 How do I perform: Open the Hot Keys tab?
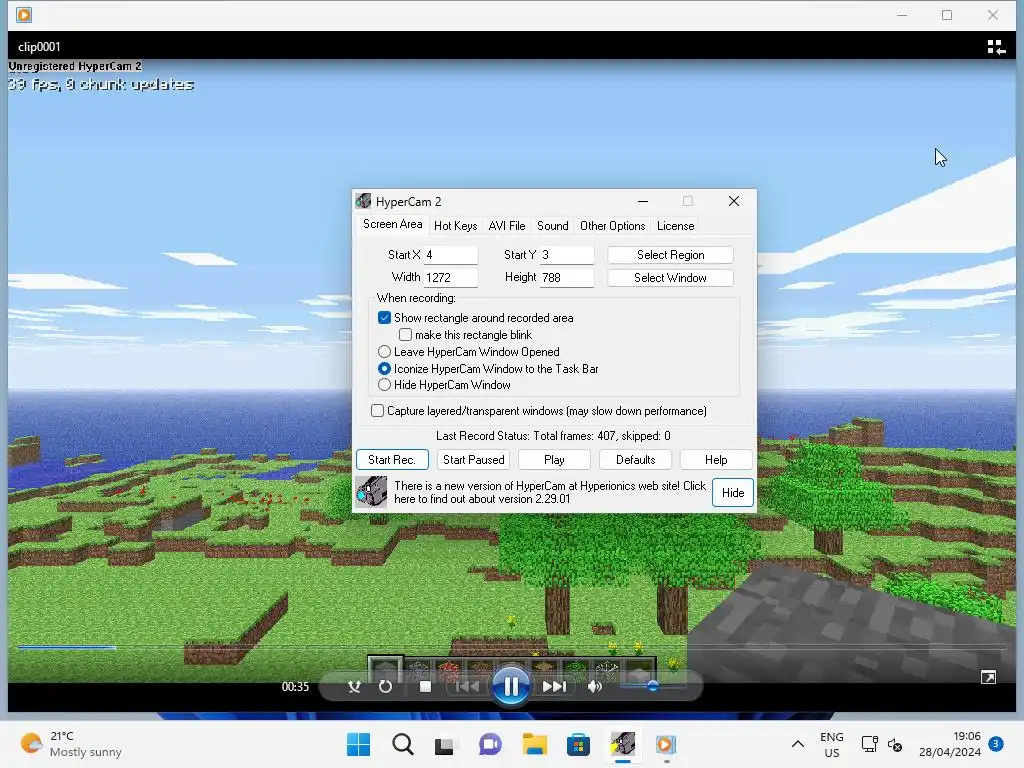[455, 226]
